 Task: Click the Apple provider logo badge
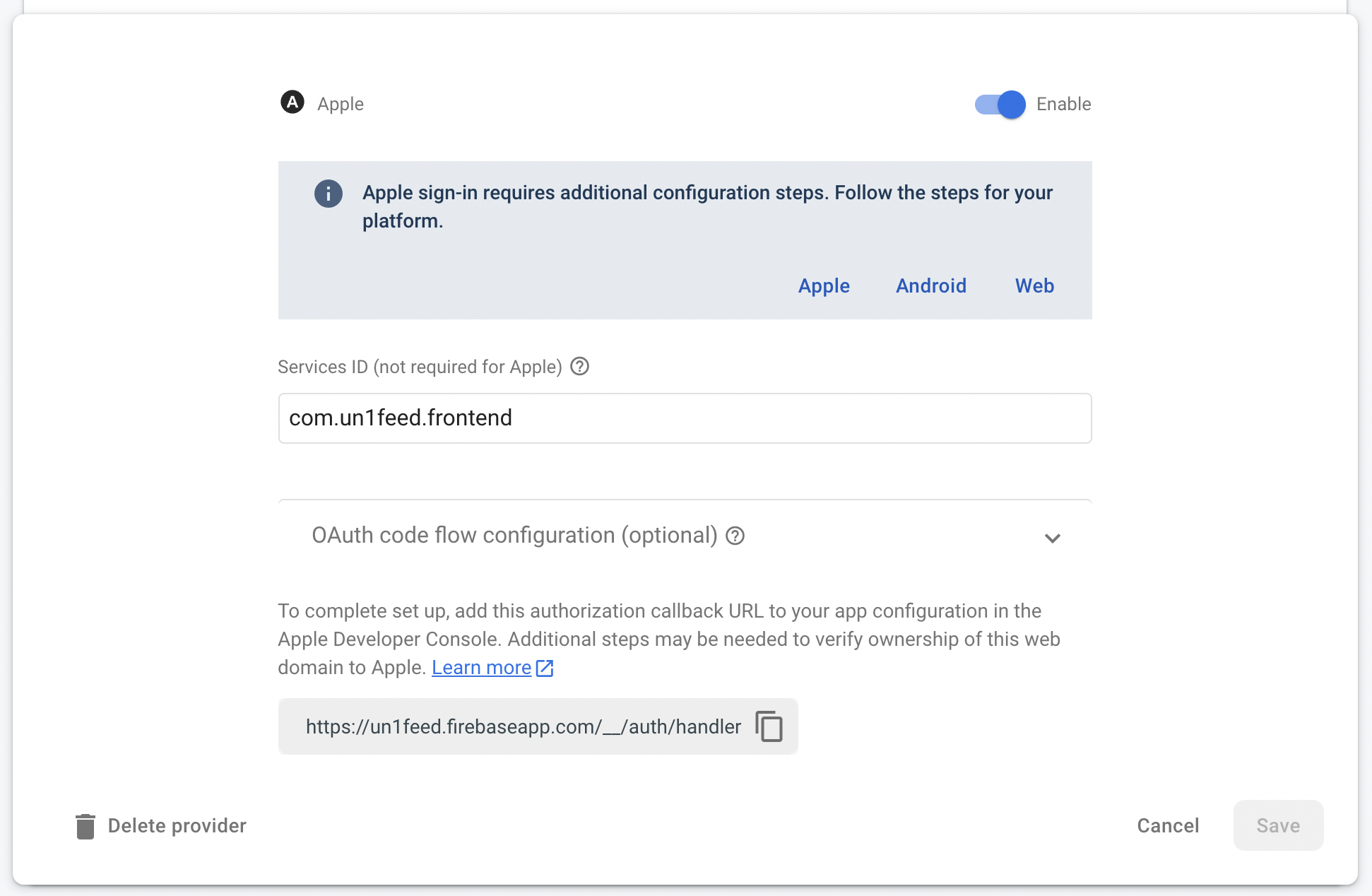point(292,102)
